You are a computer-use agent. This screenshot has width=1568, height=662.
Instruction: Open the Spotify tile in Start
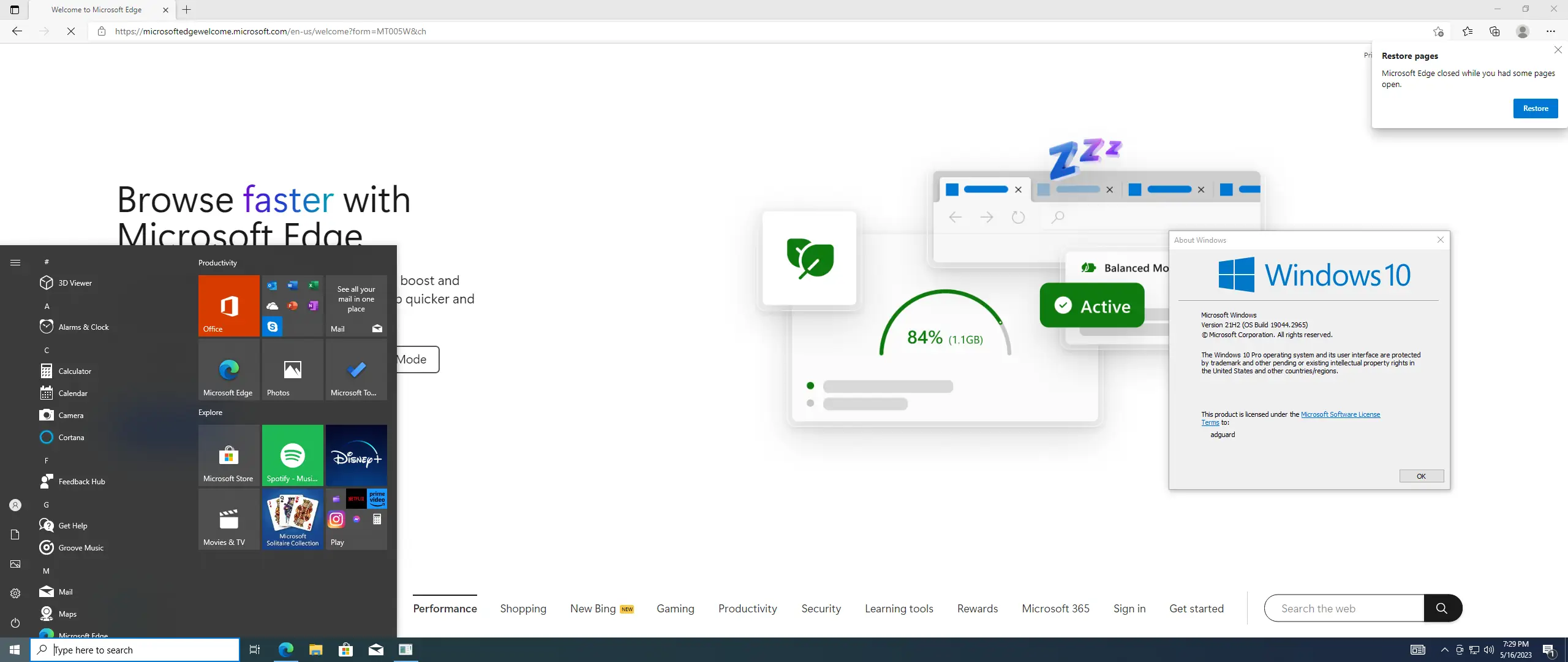pos(292,455)
